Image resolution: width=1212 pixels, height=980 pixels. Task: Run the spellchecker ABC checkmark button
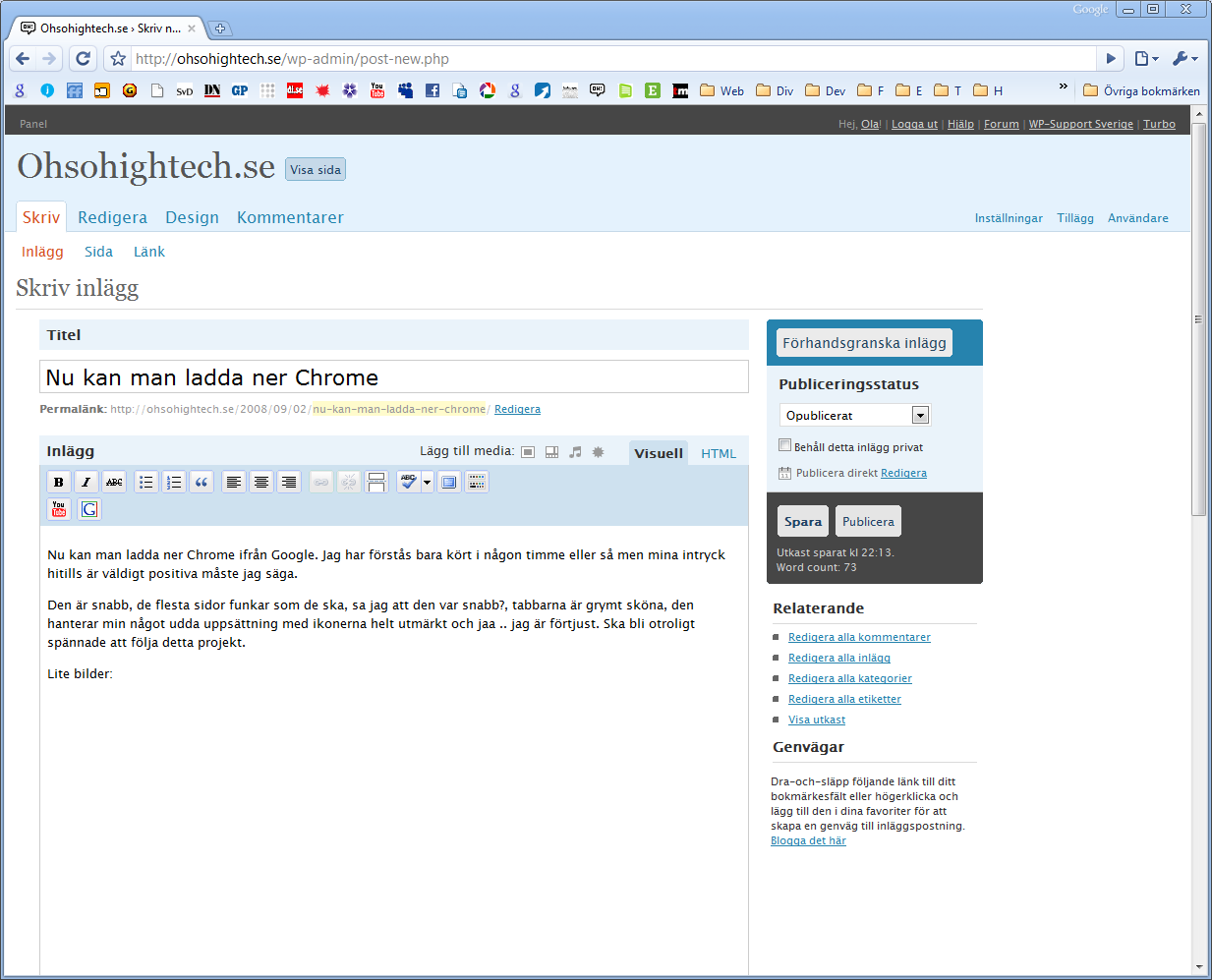click(x=408, y=482)
